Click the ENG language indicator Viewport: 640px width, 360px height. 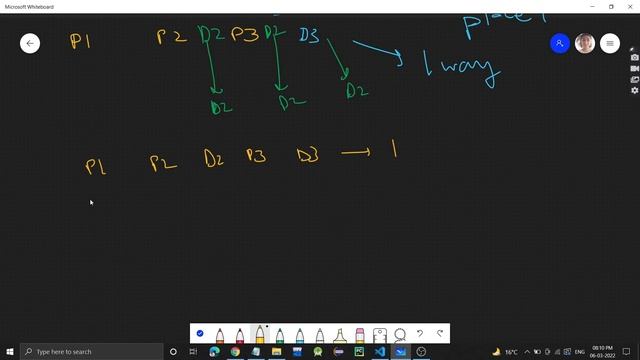coord(580,351)
